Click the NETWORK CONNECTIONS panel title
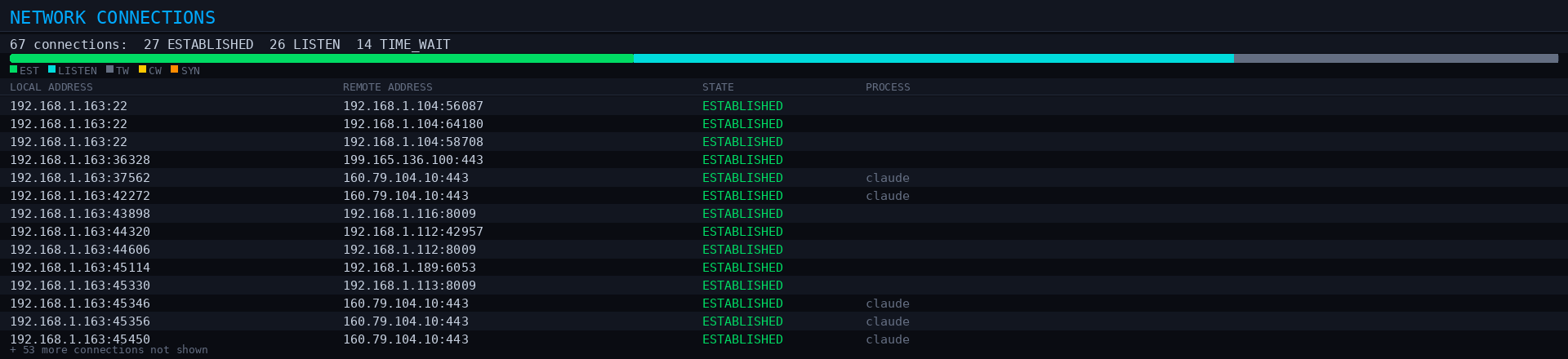The height and width of the screenshot is (359, 1568). (113, 17)
